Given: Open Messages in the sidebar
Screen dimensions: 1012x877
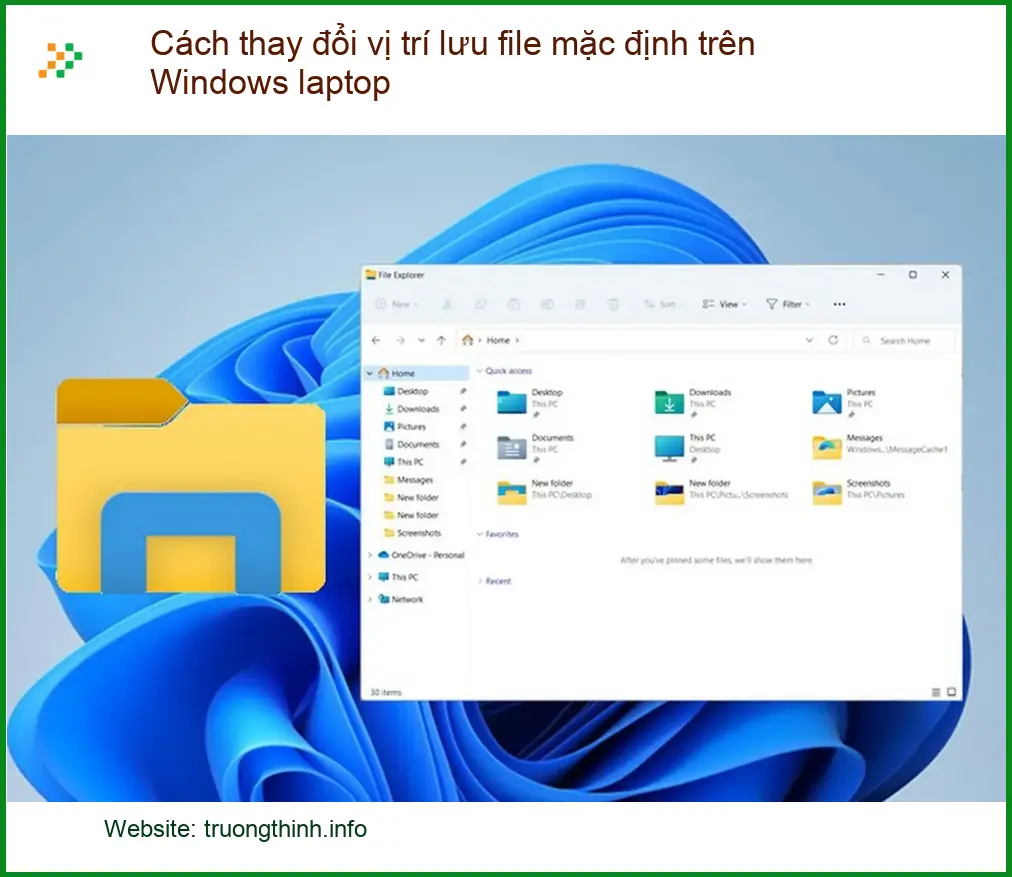Looking at the screenshot, I should (x=415, y=479).
